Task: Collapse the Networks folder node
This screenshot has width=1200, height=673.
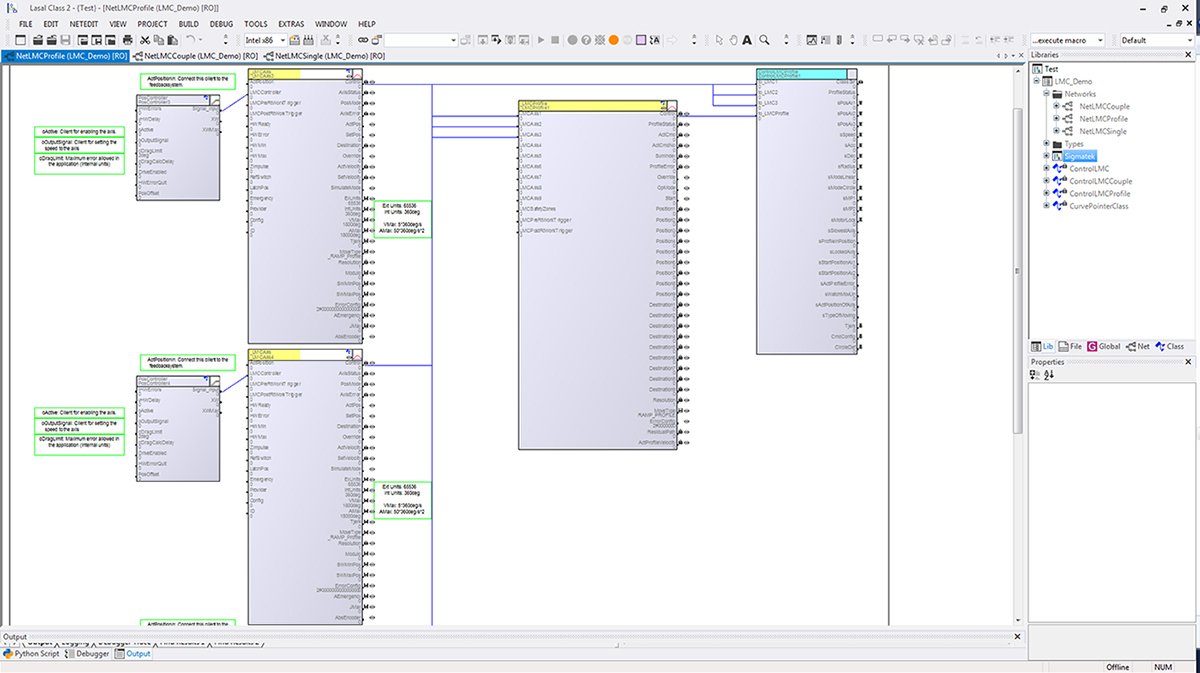Action: [1046, 94]
